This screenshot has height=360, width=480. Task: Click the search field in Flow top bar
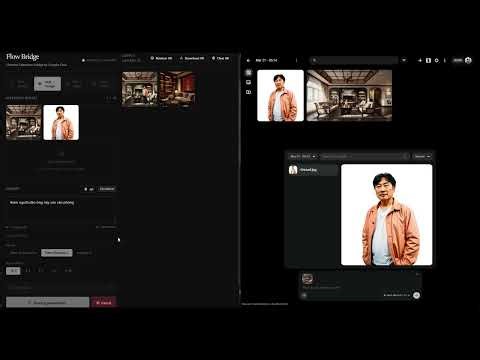353,60
